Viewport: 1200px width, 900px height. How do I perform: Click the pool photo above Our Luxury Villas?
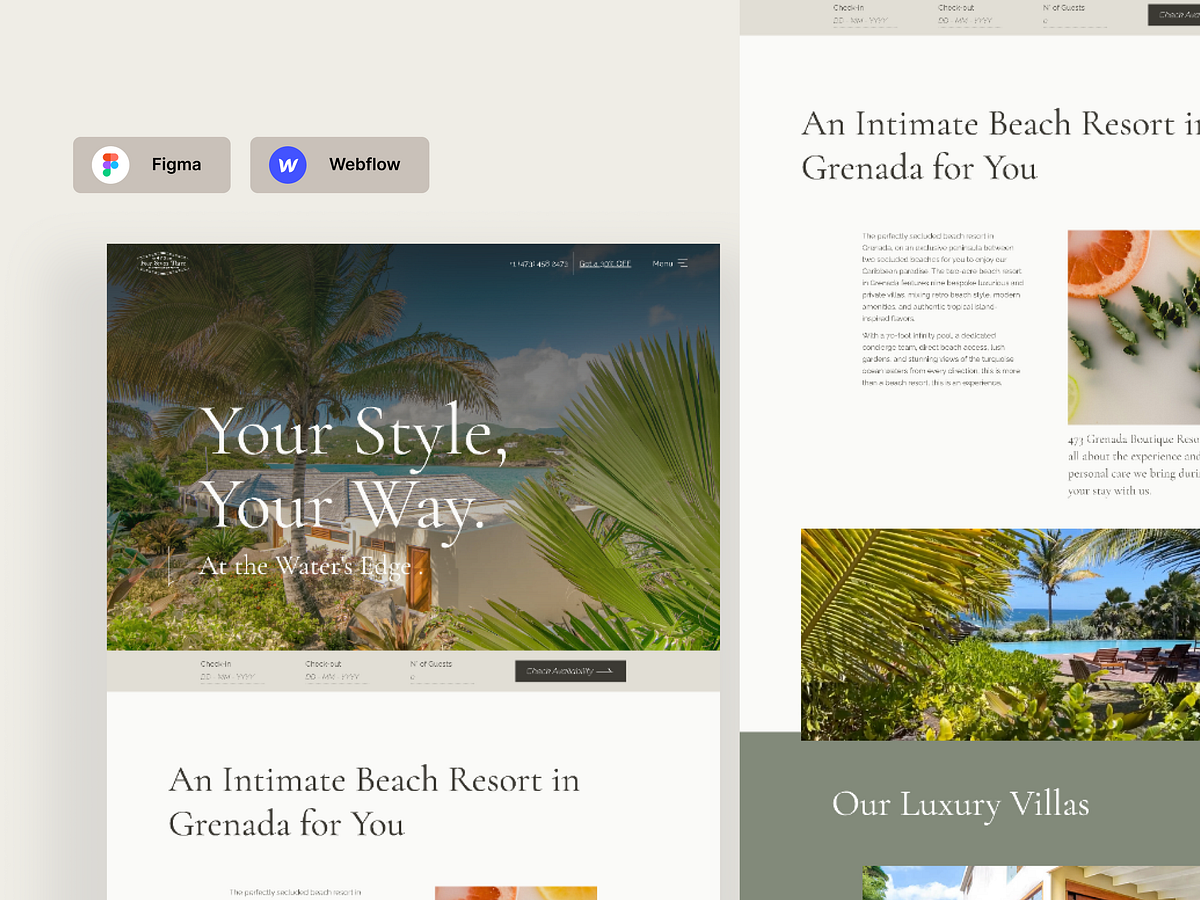(x=1000, y=634)
